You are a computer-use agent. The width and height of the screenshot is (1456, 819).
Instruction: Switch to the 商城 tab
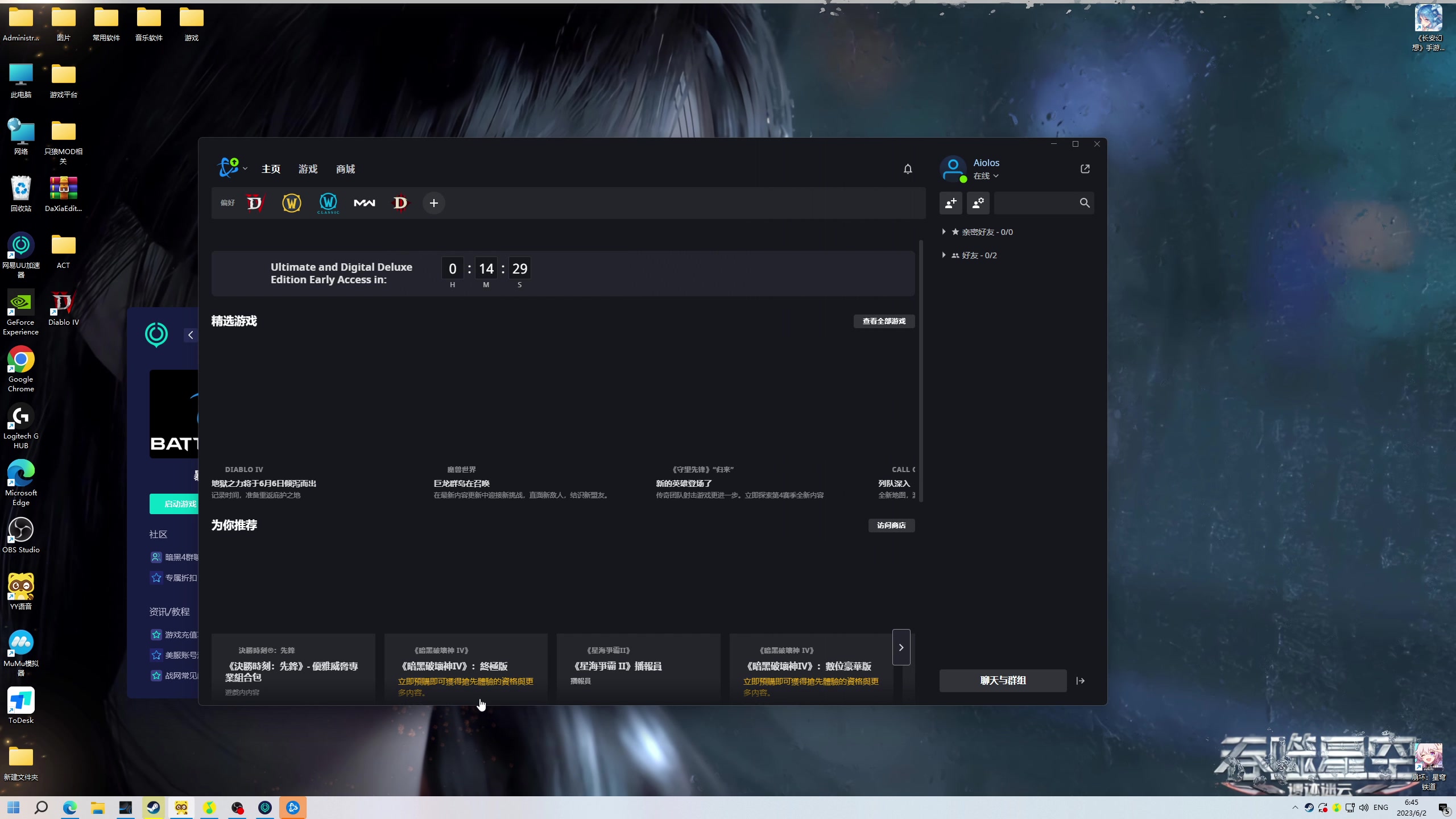point(345,169)
